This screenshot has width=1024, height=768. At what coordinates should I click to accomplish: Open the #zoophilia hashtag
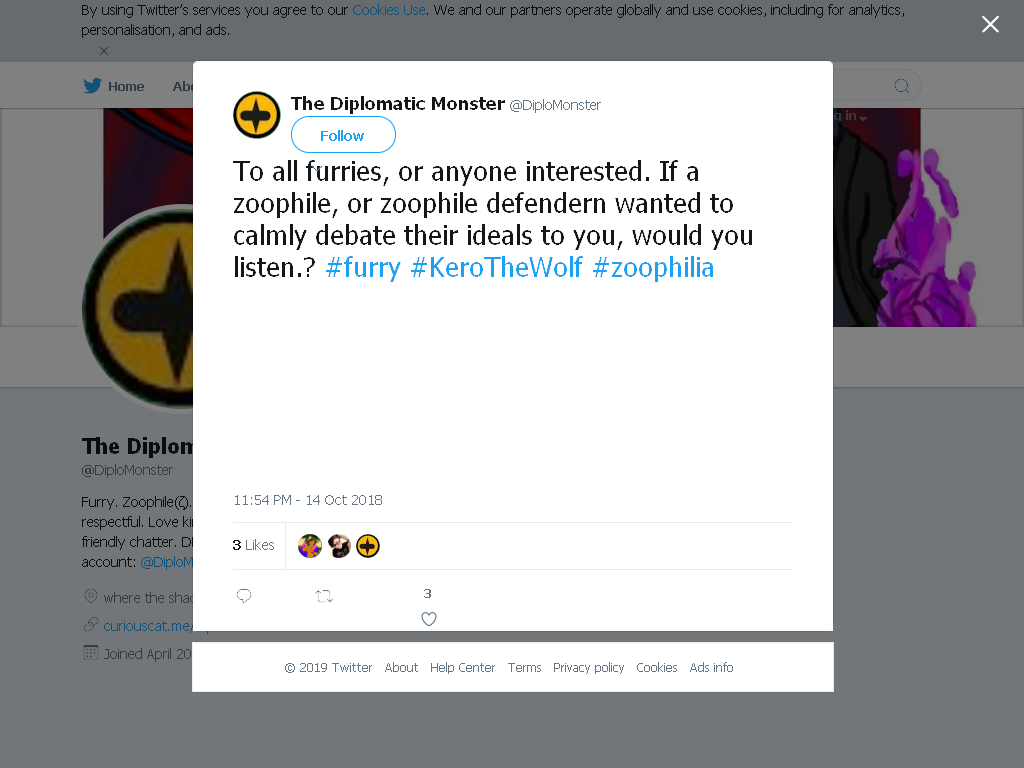(x=653, y=268)
